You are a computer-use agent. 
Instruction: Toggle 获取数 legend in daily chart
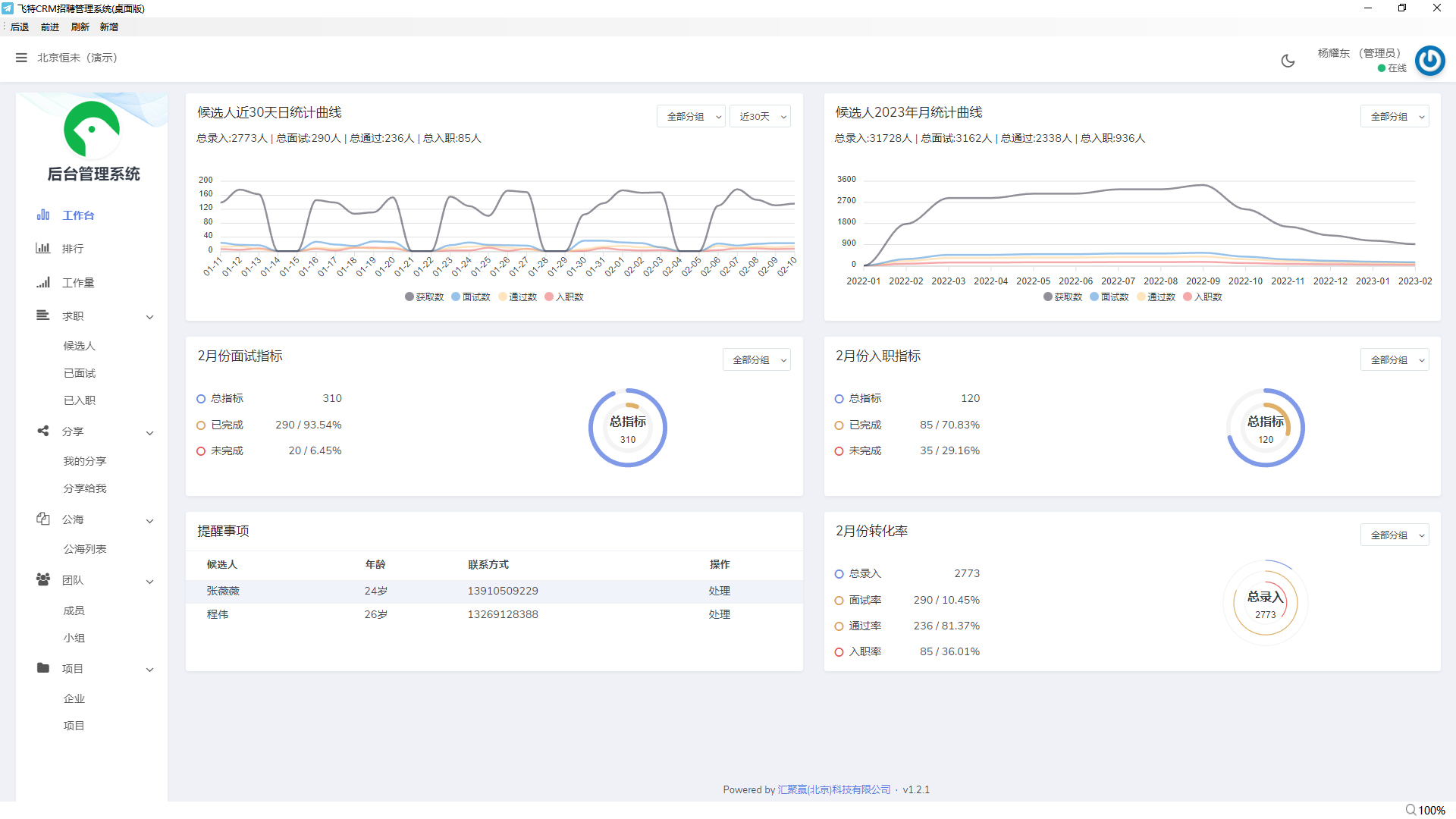425,297
